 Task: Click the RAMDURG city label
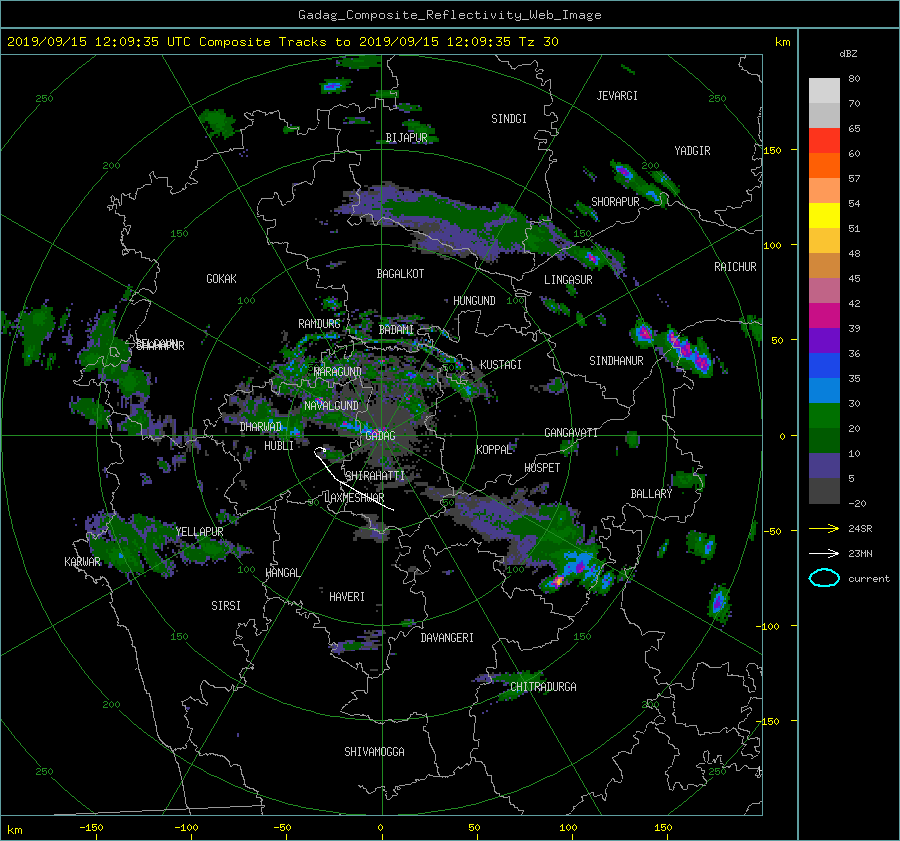coord(319,324)
